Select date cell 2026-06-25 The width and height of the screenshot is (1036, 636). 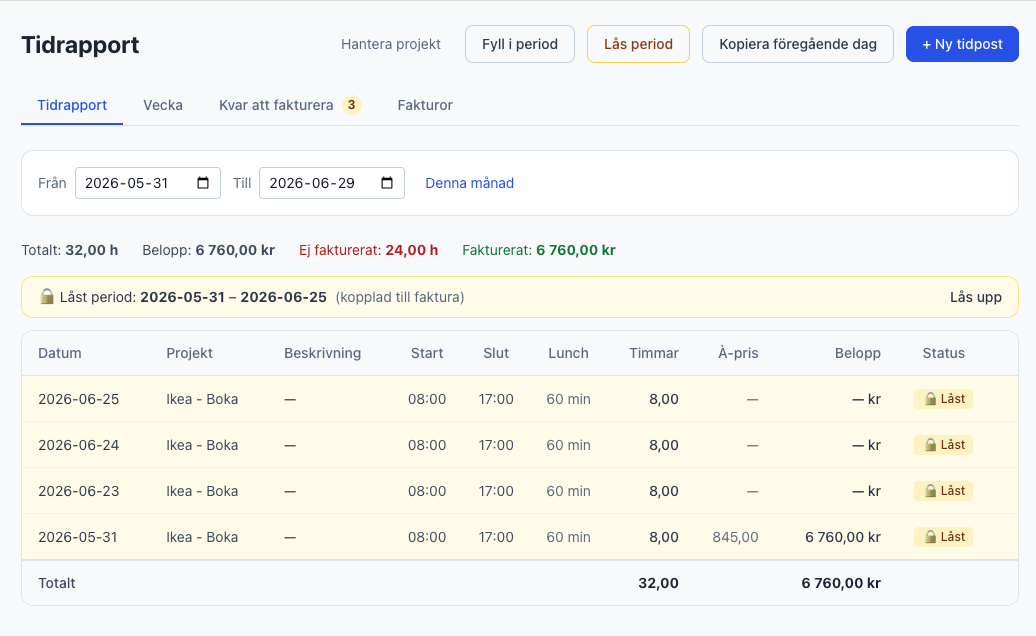click(x=79, y=399)
